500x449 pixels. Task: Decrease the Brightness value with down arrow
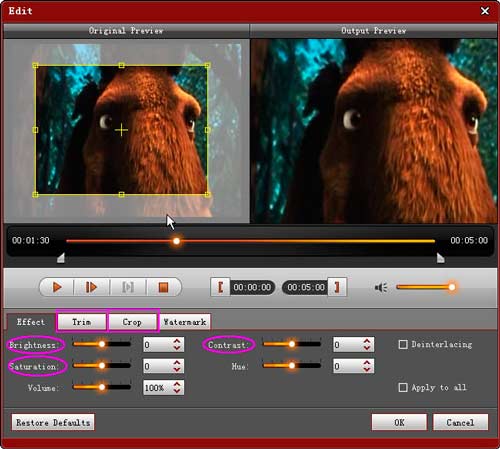(177, 348)
